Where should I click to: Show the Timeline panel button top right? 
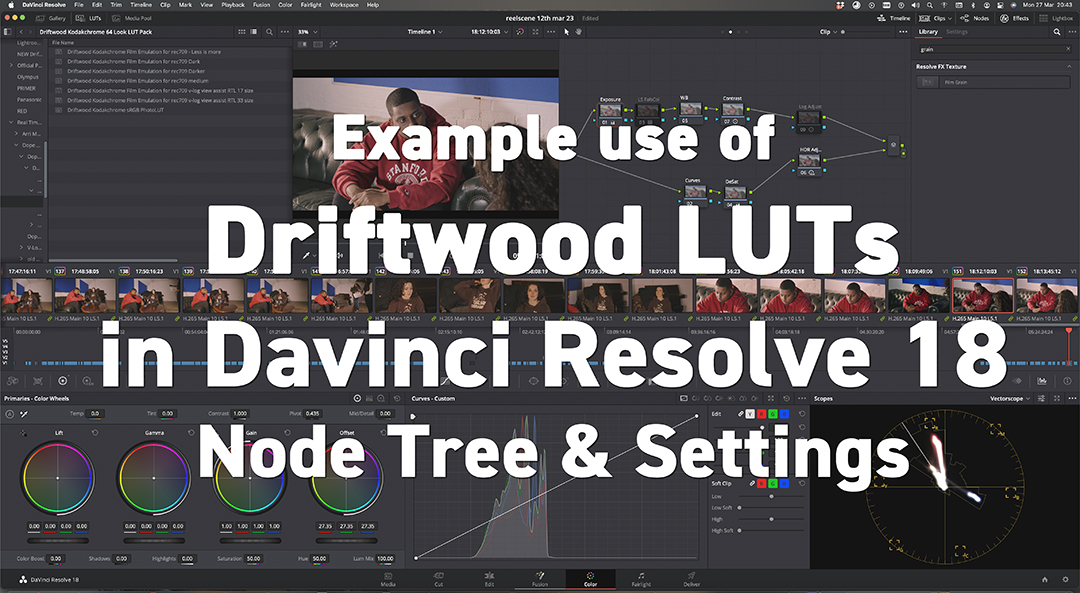(894, 18)
